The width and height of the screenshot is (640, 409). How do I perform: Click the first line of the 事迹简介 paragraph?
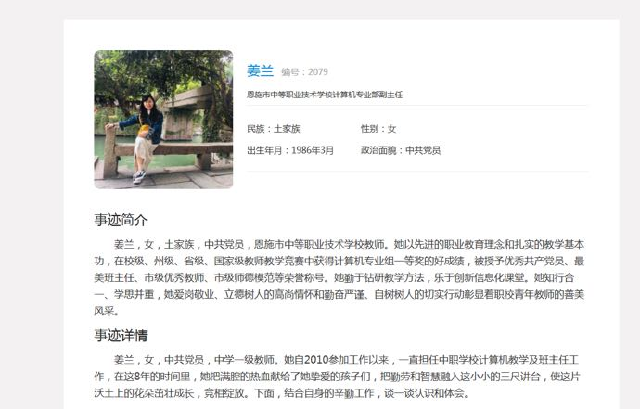[x=349, y=245]
